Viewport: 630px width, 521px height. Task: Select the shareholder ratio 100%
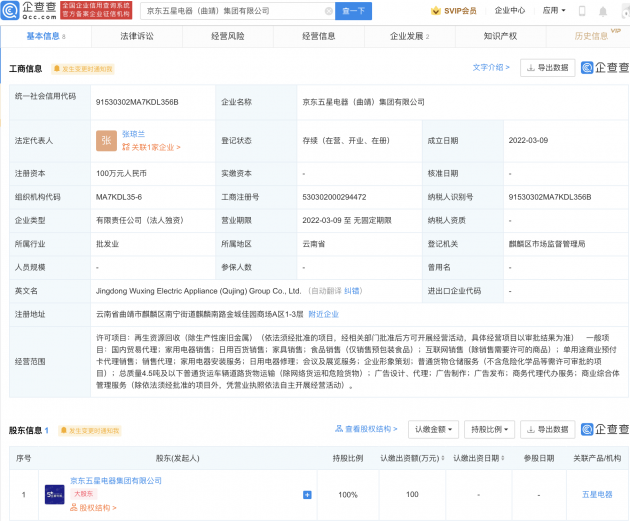pyautogui.click(x=348, y=494)
